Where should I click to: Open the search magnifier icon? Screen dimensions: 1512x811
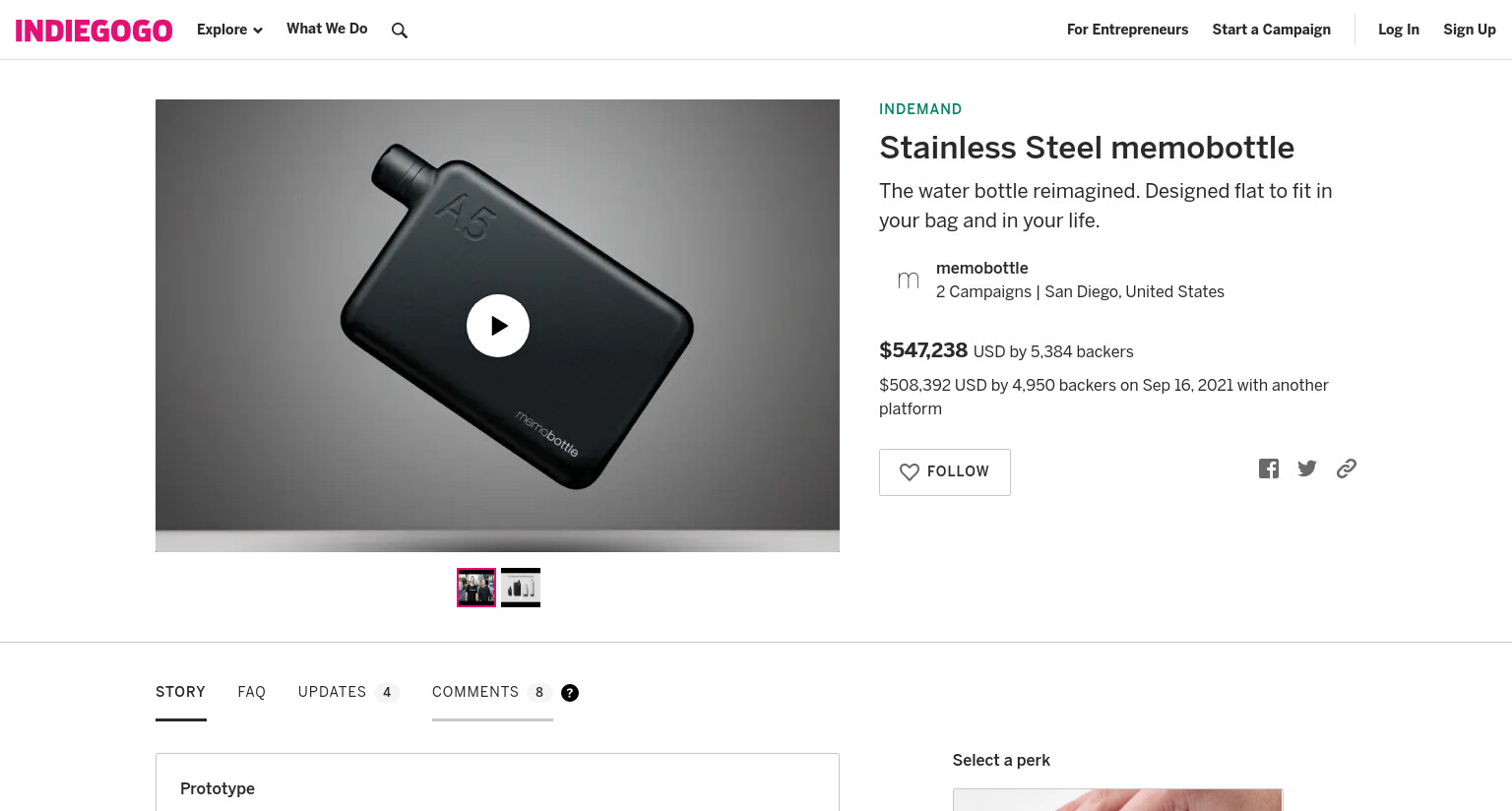[399, 31]
